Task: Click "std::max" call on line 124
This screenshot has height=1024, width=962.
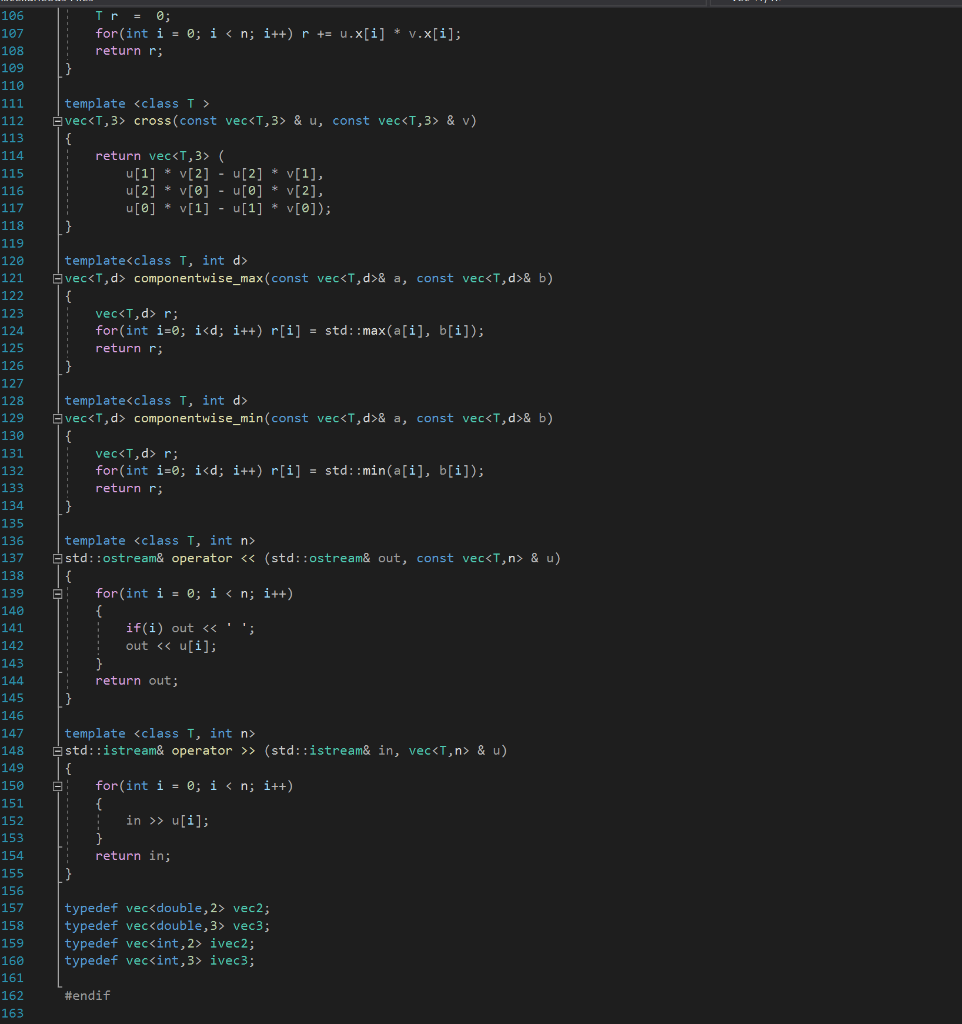Action: pyautogui.click(x=355, y=331)
